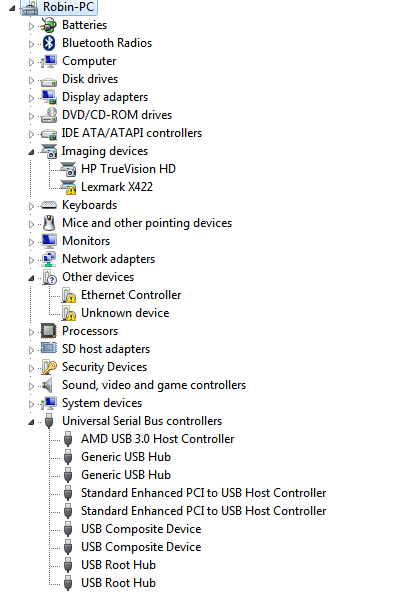
Task: Select the Keyboards category label
Action: [x=90, y=205]
